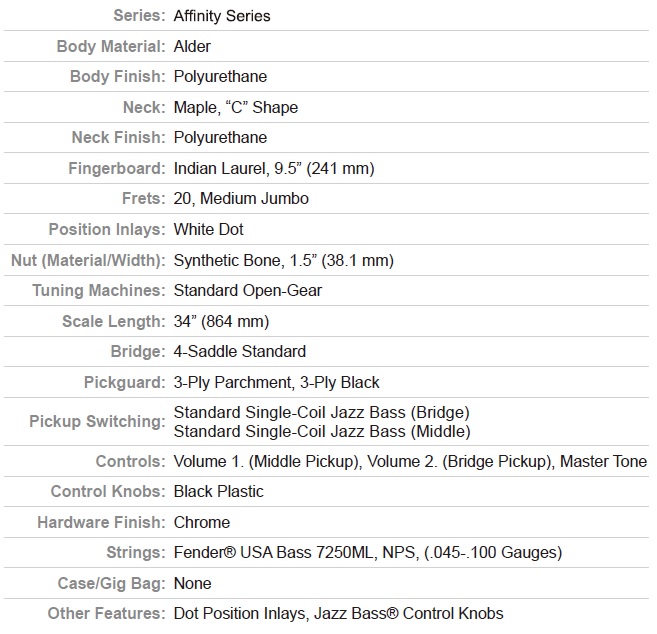Click Polyurethane in the Body Finish row
Image resolution: width=657 pixels, height=634 pixels.
click(220, 77)
